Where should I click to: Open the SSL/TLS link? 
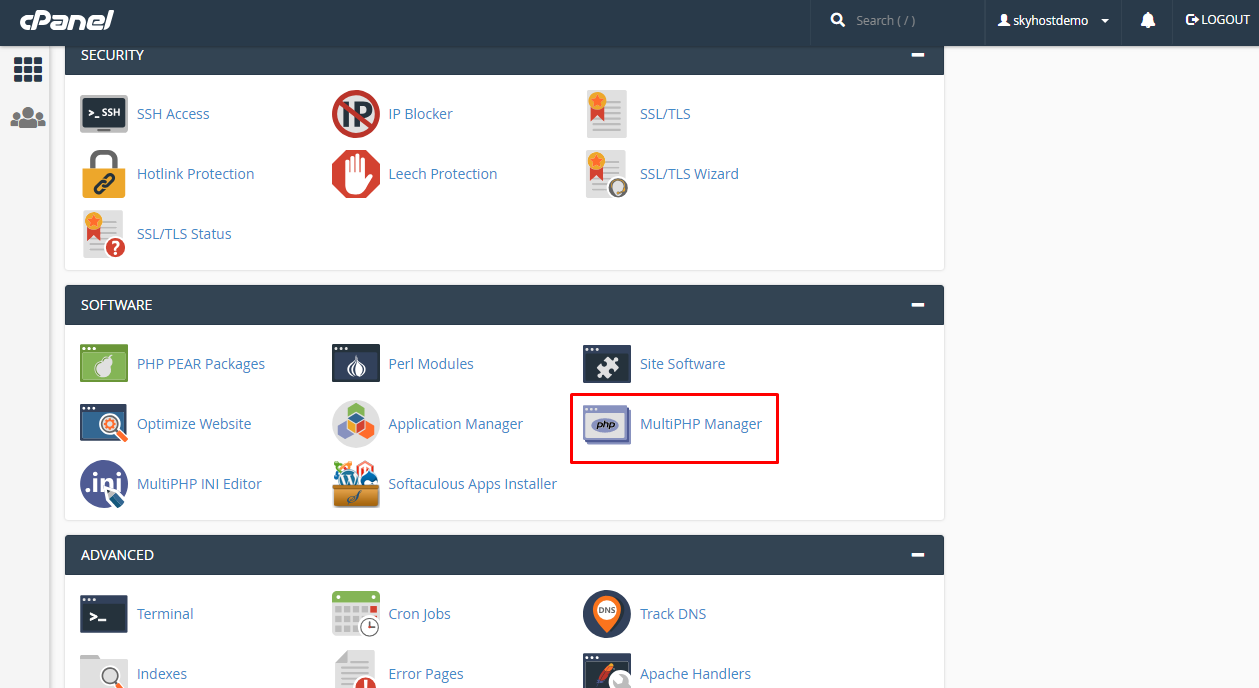point(665,114)
